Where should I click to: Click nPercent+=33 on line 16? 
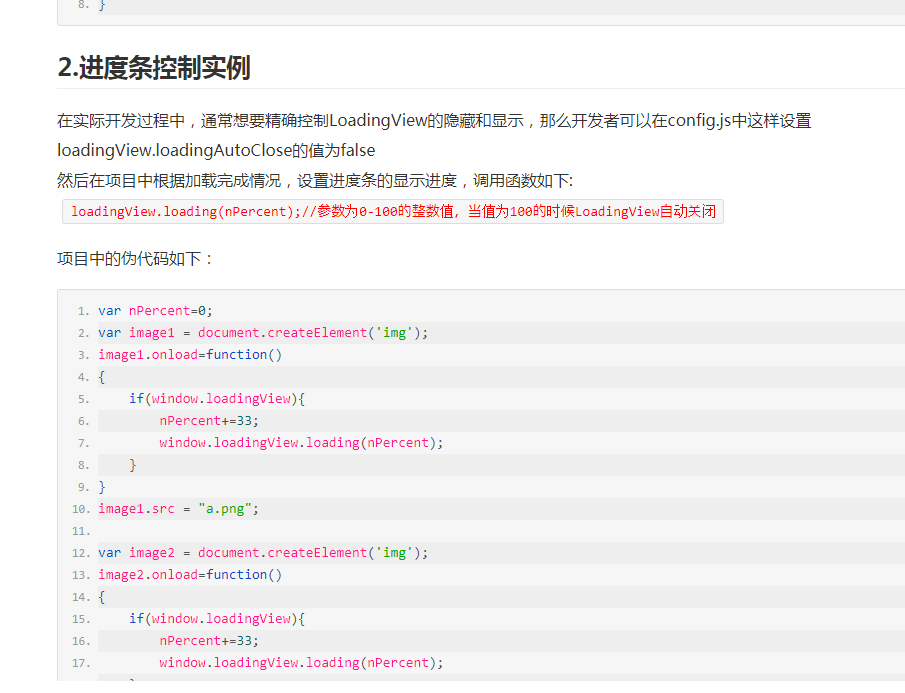coord(209,640)
